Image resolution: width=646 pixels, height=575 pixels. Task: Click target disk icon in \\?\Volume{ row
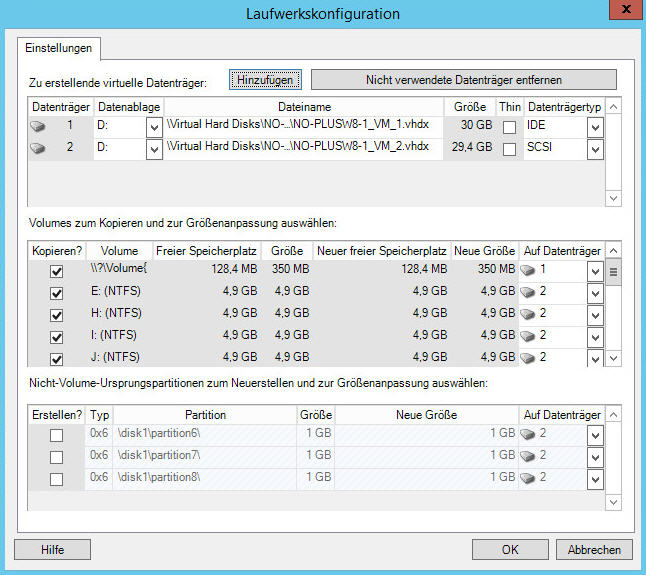(x=529, y=270)
